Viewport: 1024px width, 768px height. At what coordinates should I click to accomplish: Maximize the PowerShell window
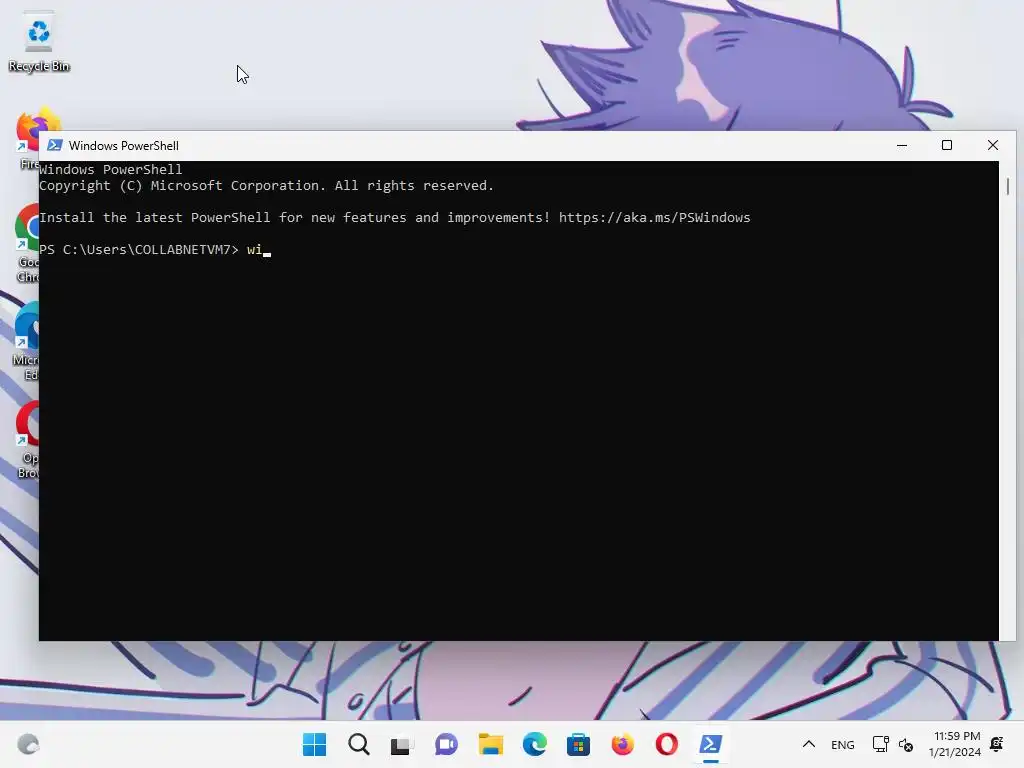947,145
